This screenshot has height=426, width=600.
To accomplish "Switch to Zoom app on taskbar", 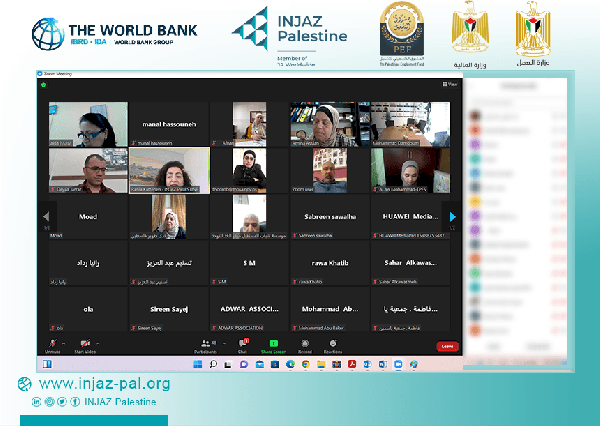I will pos(398,364).
